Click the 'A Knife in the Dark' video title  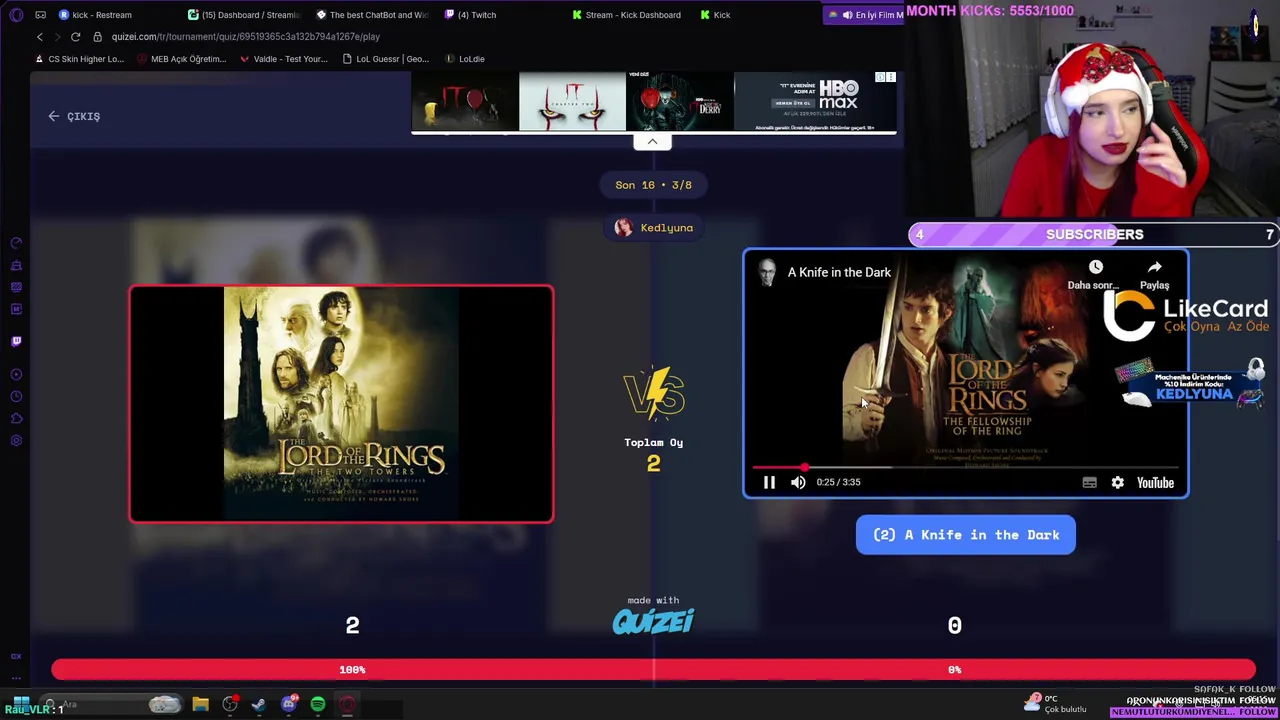[x=839, y=272]
